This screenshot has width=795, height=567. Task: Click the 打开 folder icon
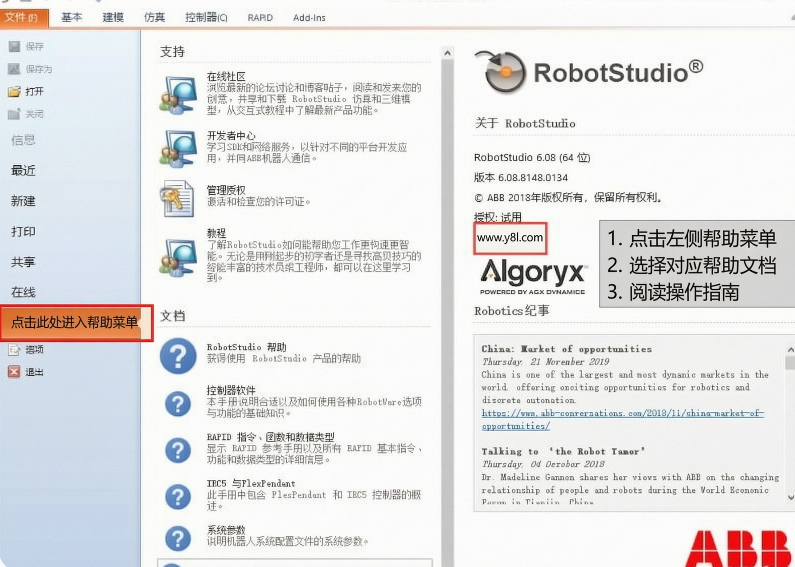tap(14, 91)
